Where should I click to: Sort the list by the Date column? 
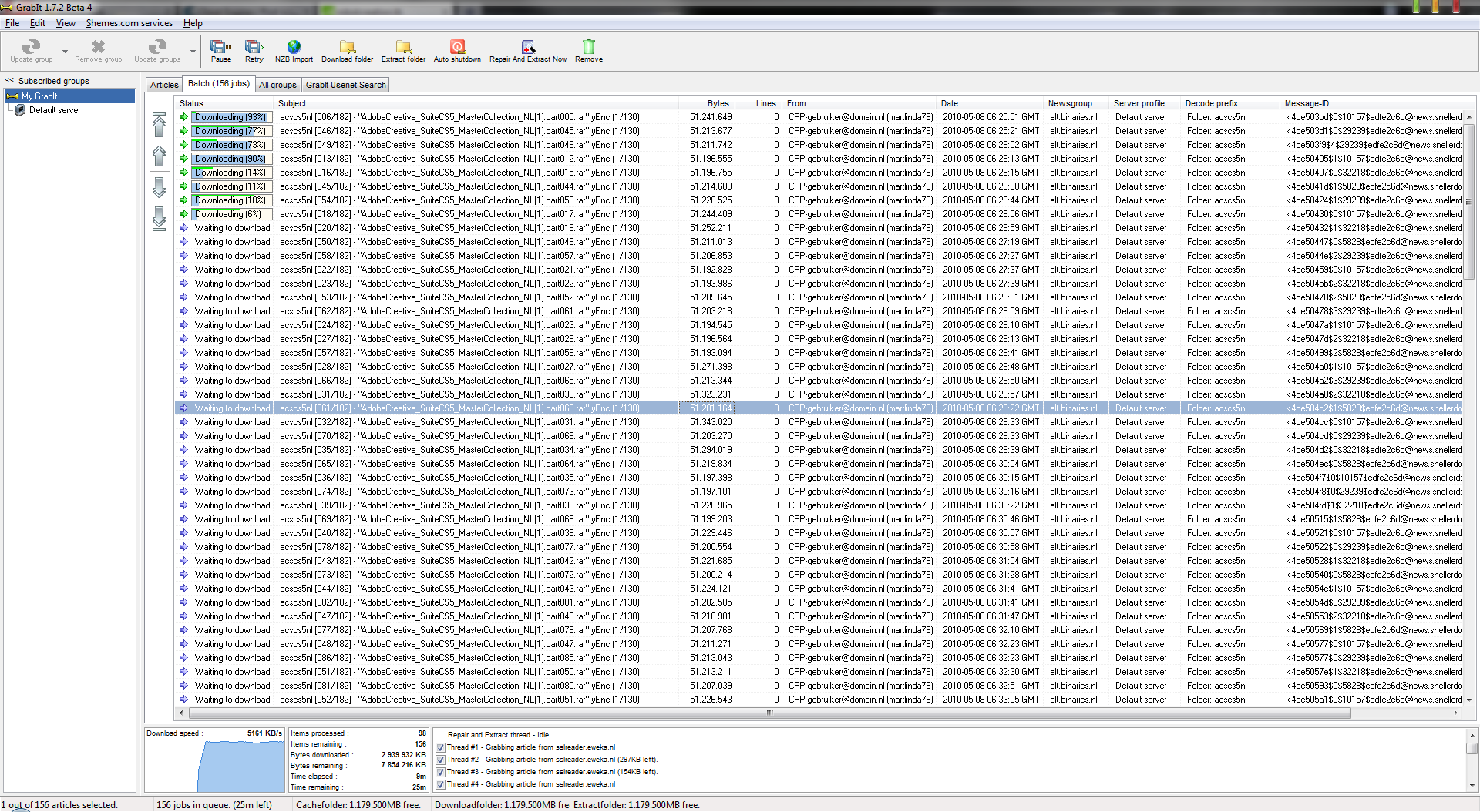pyautogui.click(x=991, y=103)
